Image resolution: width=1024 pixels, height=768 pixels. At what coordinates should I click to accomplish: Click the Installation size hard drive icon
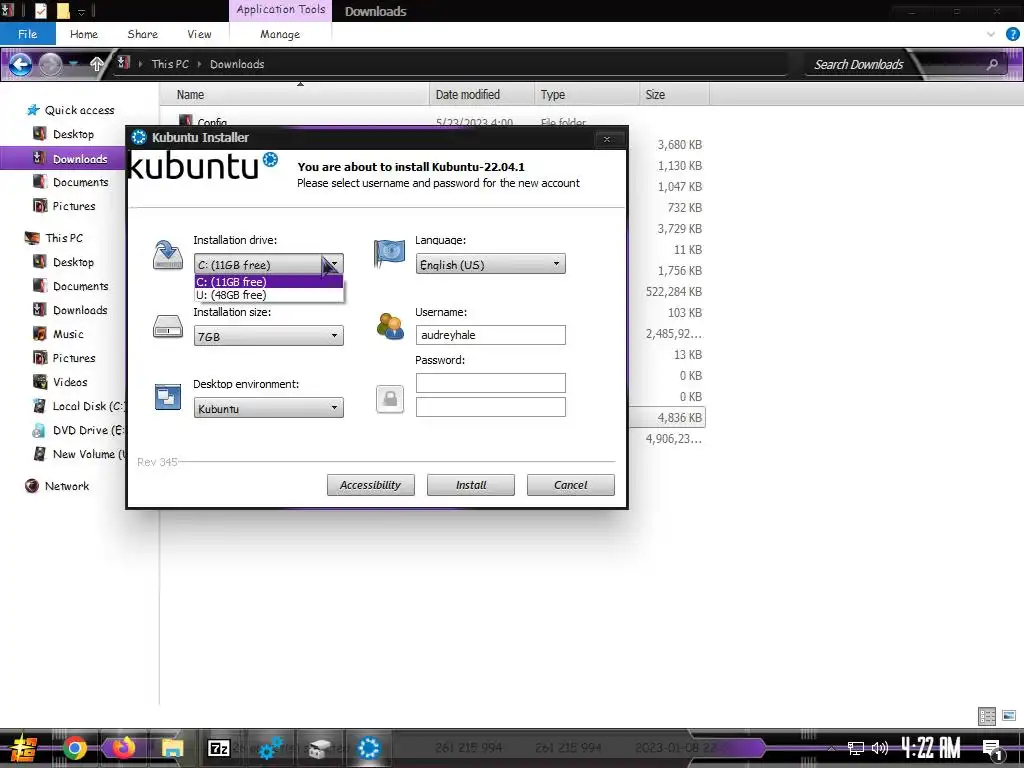(168, 327)
